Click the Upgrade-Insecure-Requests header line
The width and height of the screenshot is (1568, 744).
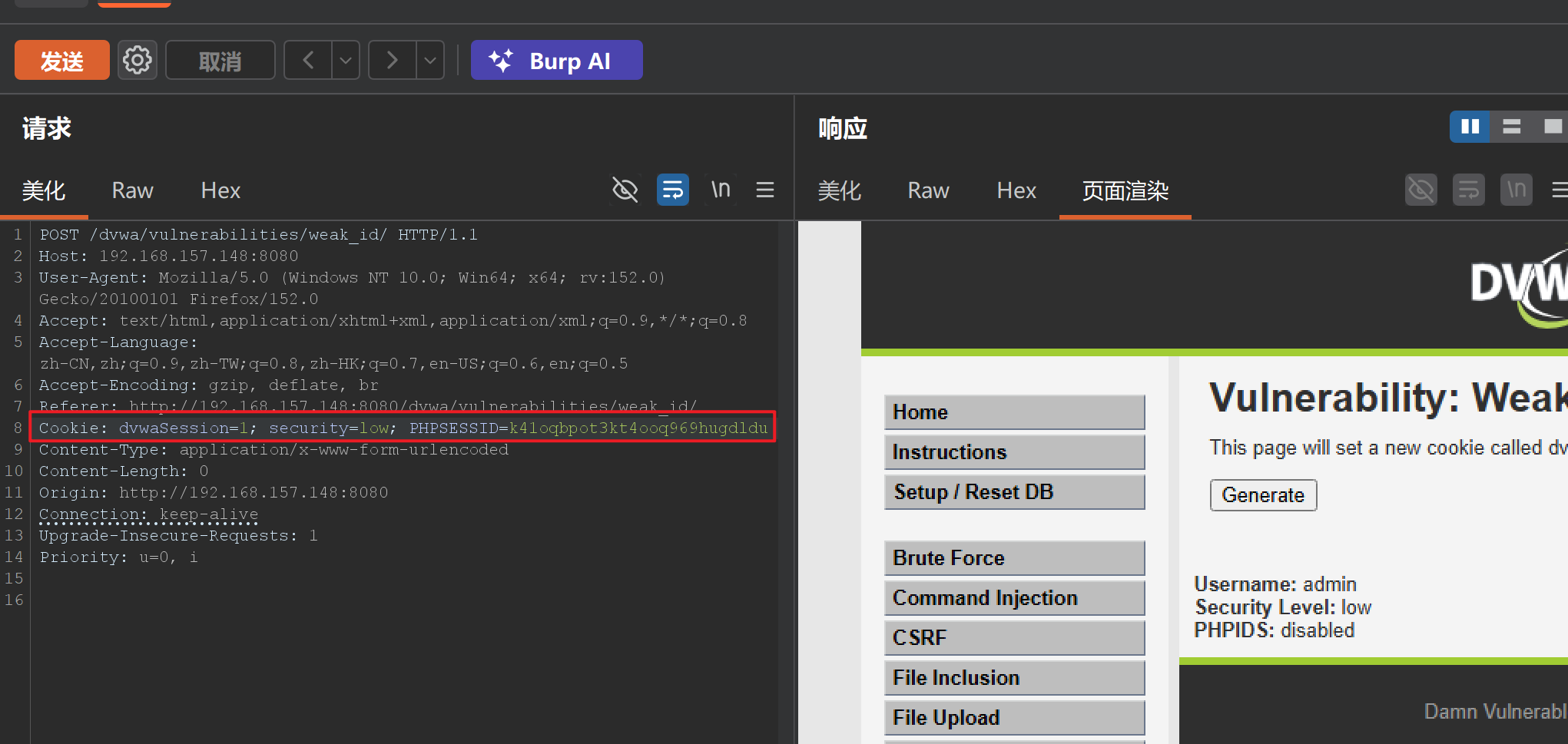[178, 535]
